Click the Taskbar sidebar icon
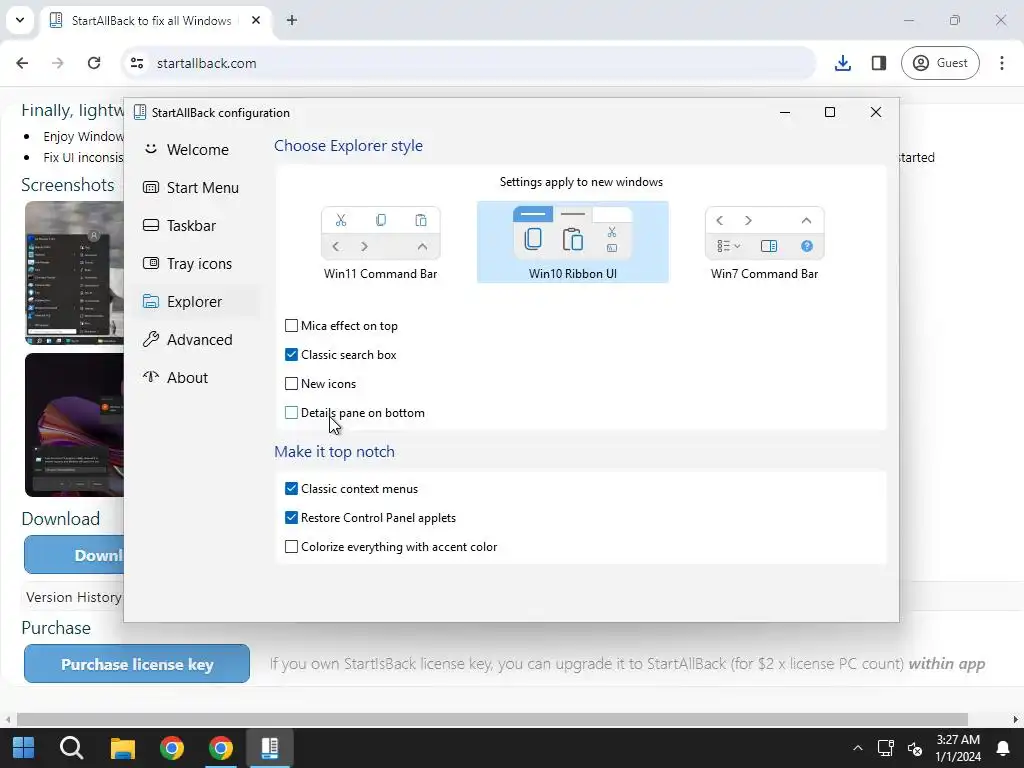The height and width of the screenshot is (768, 1024). coord(151,225)
